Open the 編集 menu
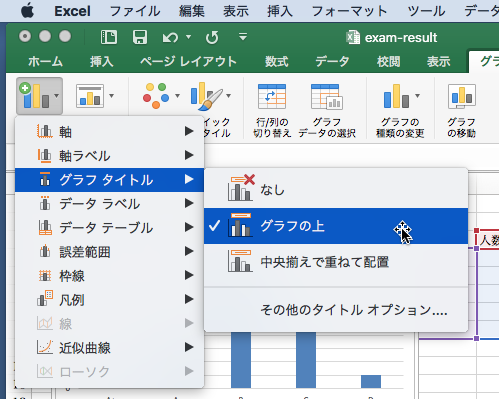 [x=191, y=11]
